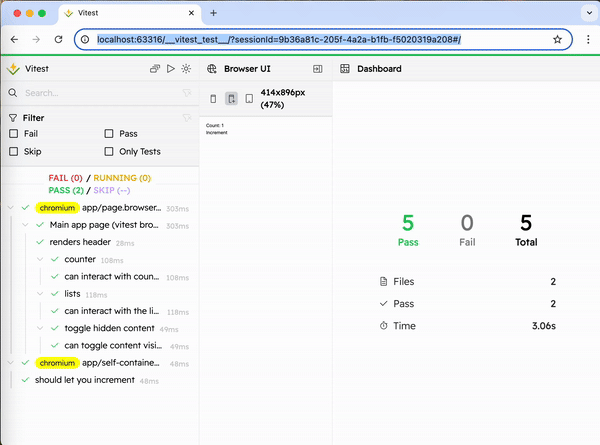Clear search using the icon in the search row
This screenshot has height=445, width=600.
pos(186,93)
